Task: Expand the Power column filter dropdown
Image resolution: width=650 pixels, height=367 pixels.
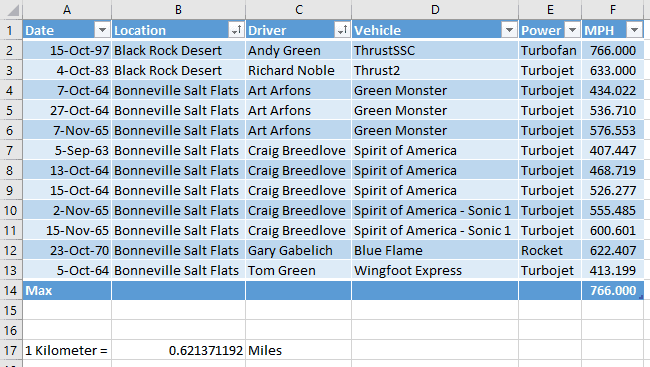Action: pos(572,30)
